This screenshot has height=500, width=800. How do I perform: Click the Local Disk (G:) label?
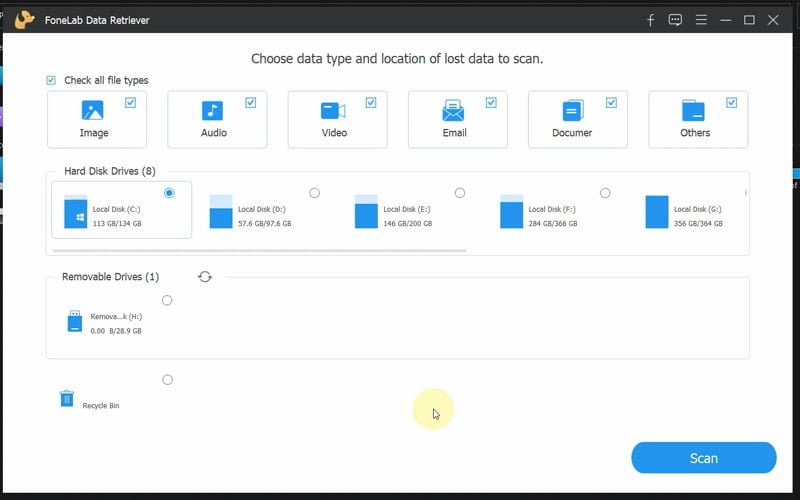tap(698, 209)
